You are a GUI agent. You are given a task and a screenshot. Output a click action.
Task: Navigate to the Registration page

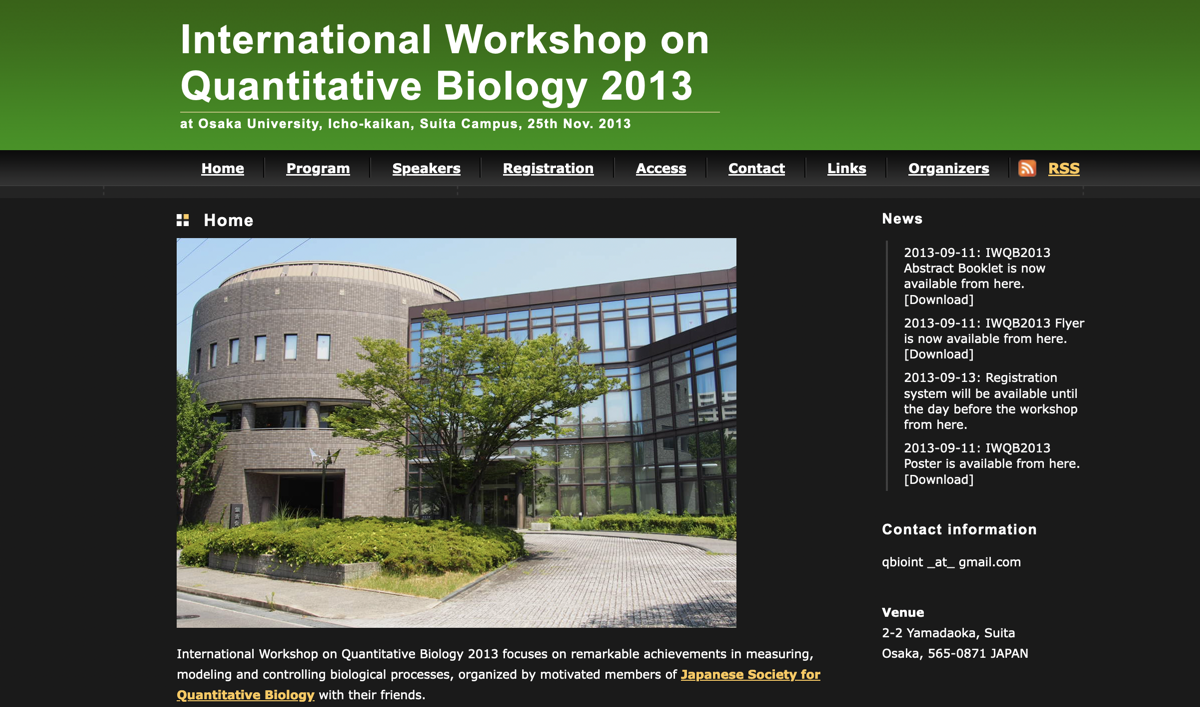[548, 168]
